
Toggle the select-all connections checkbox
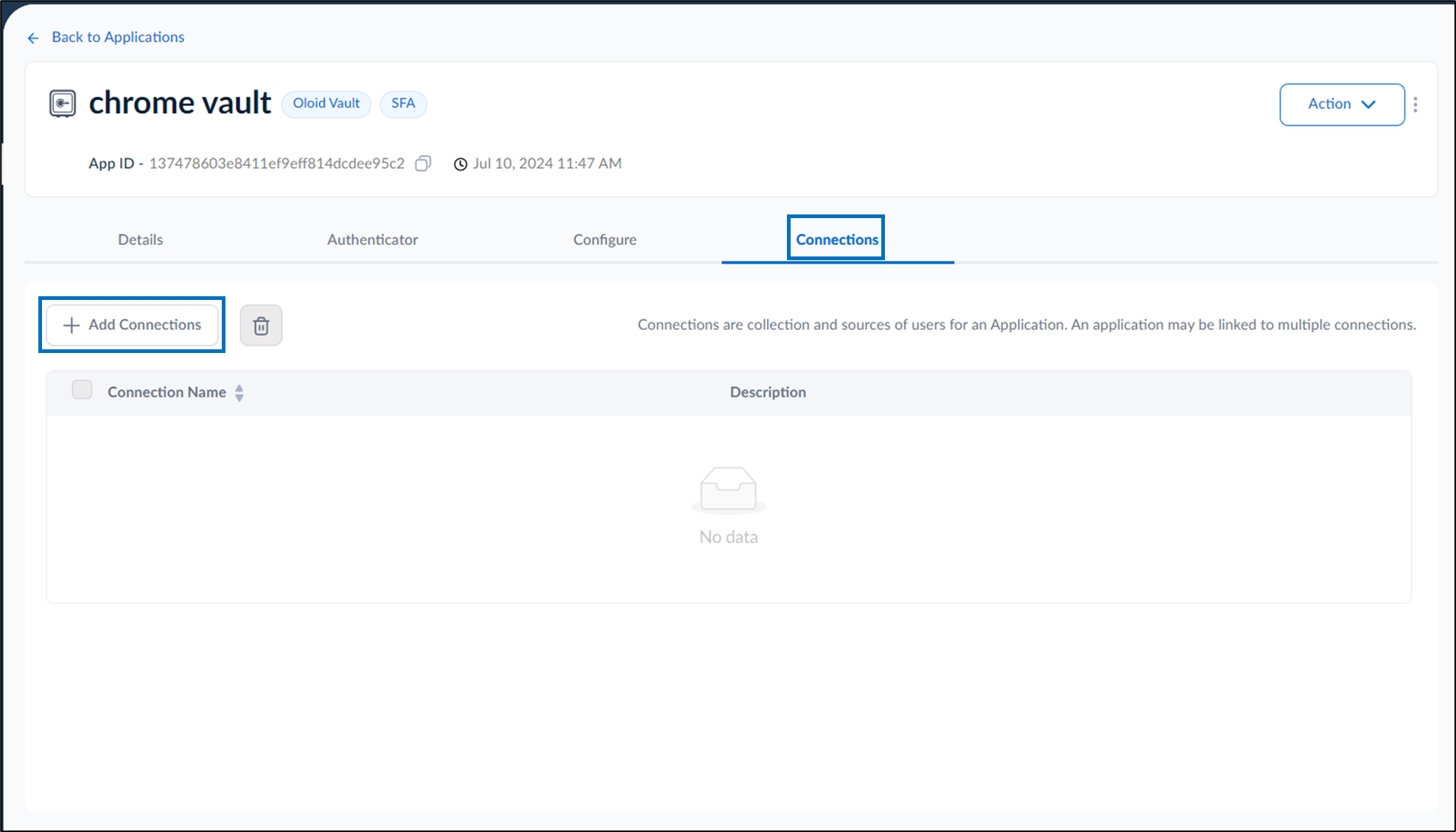pyautogui.click(x=82, y=389)
